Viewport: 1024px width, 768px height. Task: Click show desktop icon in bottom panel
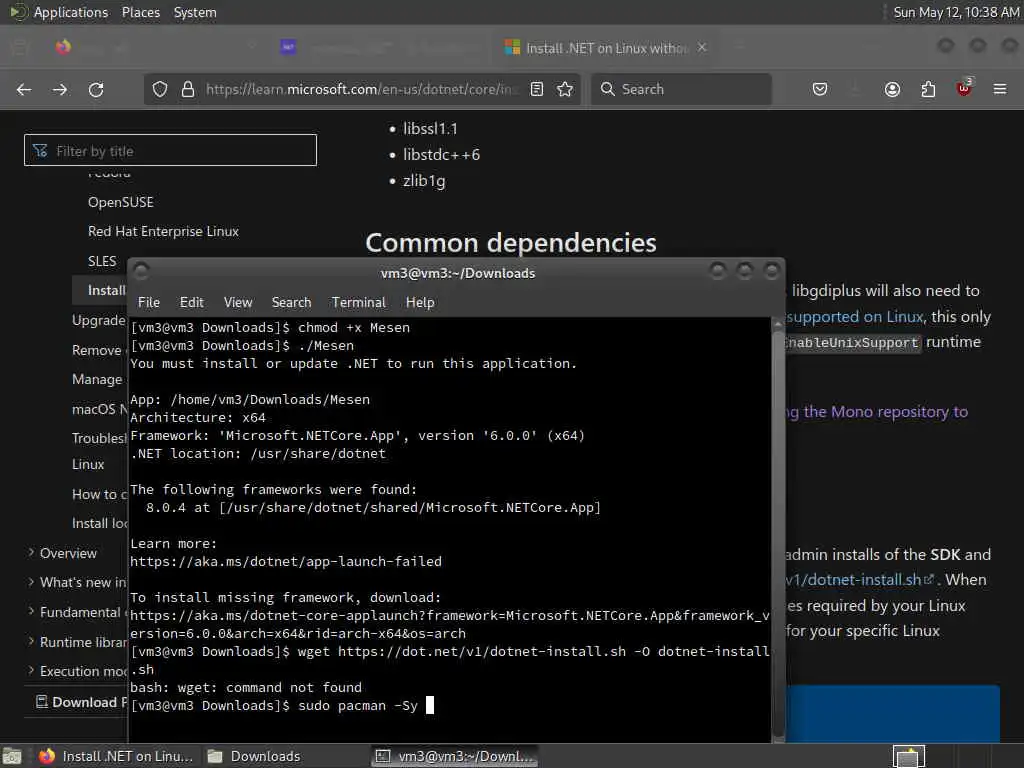(12, 756)
